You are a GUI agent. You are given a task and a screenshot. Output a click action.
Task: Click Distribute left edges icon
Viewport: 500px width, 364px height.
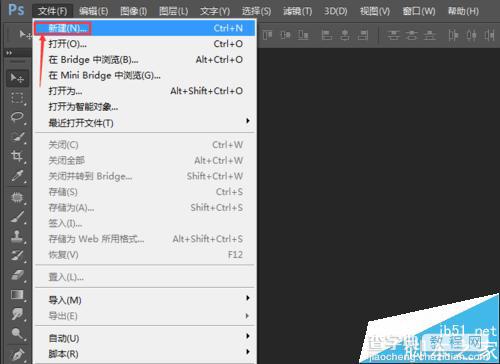pos(454,35)
